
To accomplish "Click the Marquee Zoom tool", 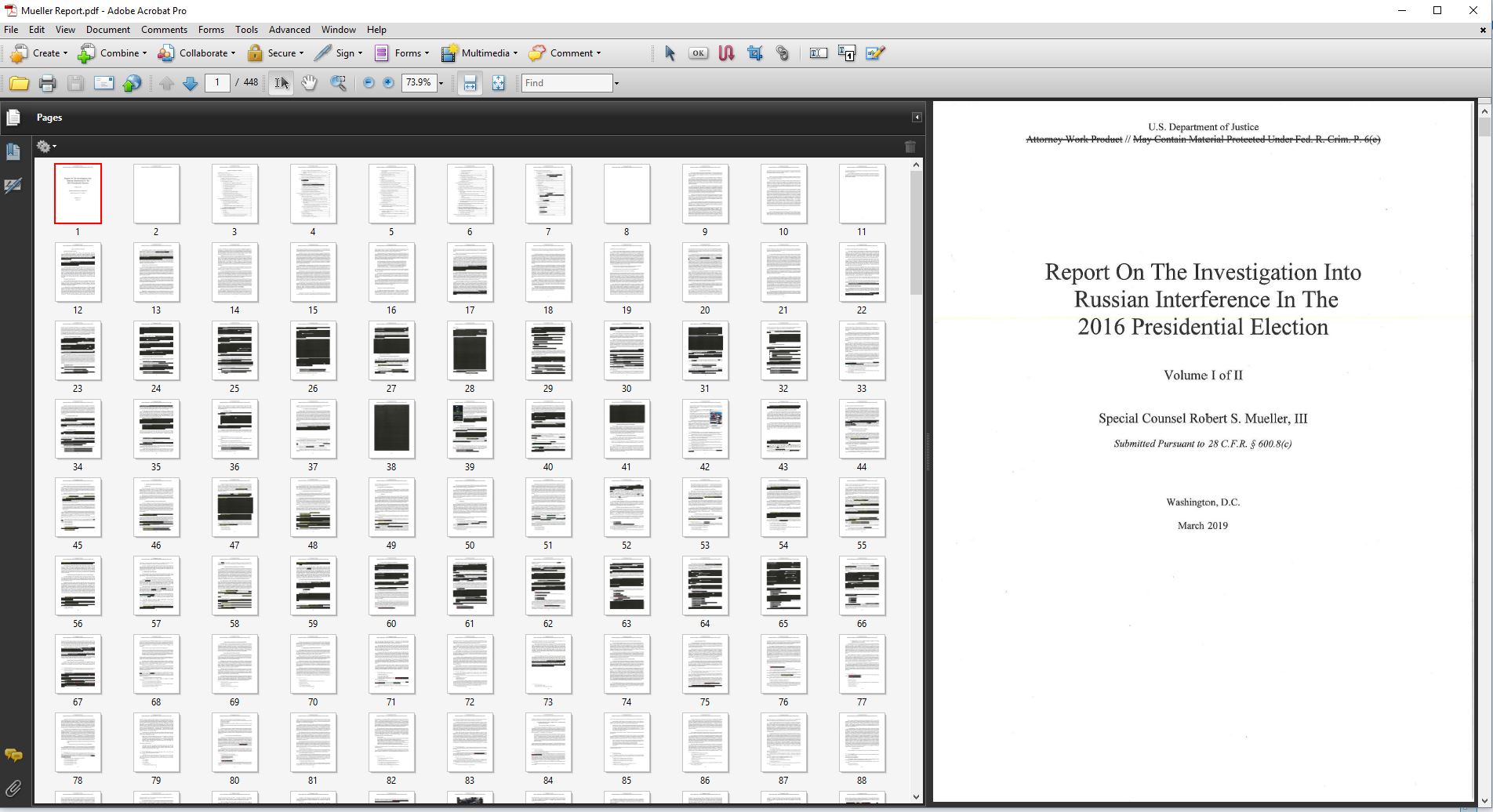I will [338, 83].
